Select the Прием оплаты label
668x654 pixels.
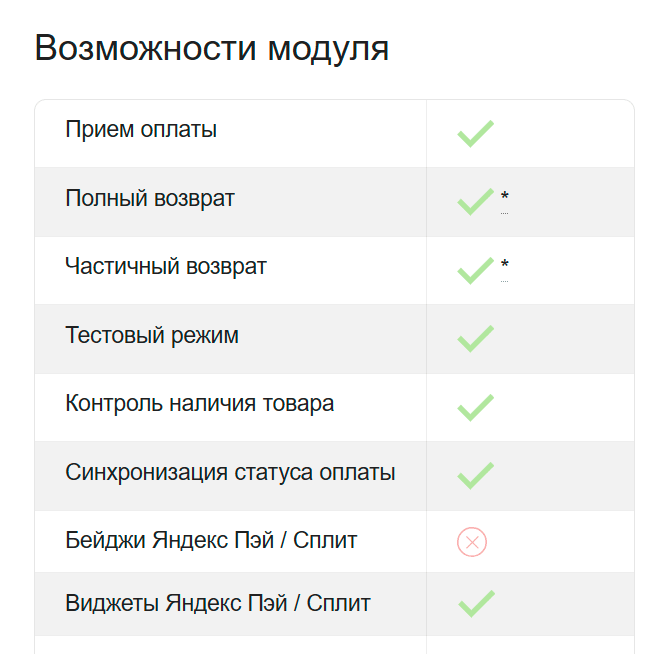(x=141, y=129)
